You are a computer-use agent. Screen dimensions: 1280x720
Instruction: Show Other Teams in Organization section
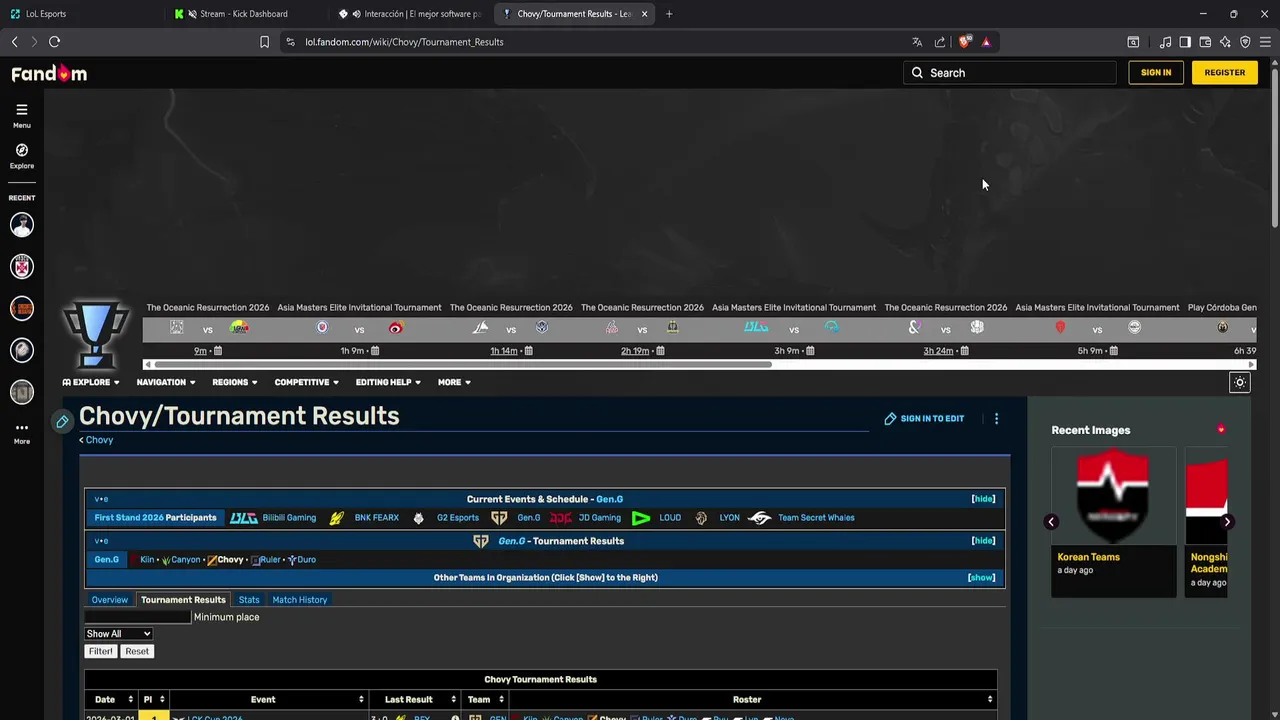[x=981, y=578]
